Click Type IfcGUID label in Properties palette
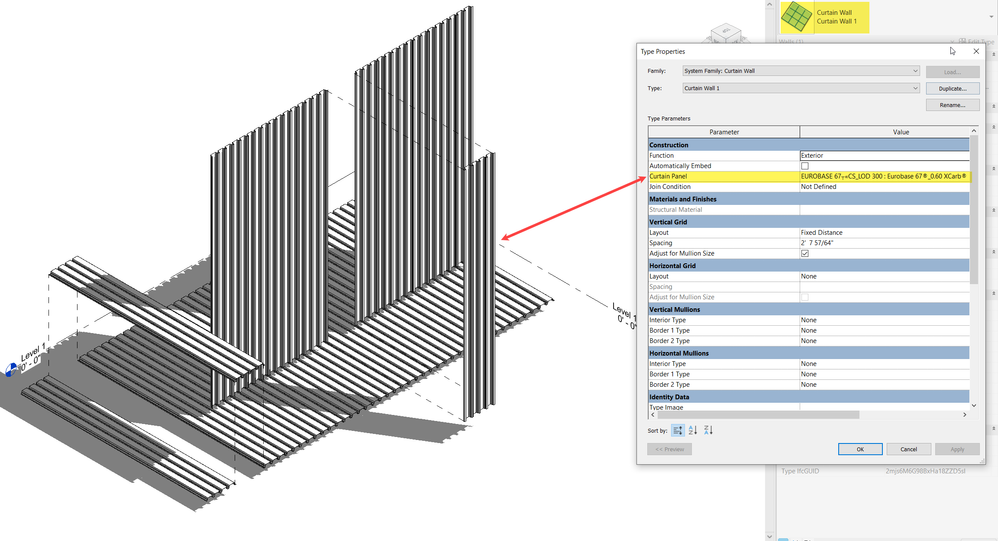Image resolution: width=998 pixels, height=541 pixels. [x=800, y=471]
